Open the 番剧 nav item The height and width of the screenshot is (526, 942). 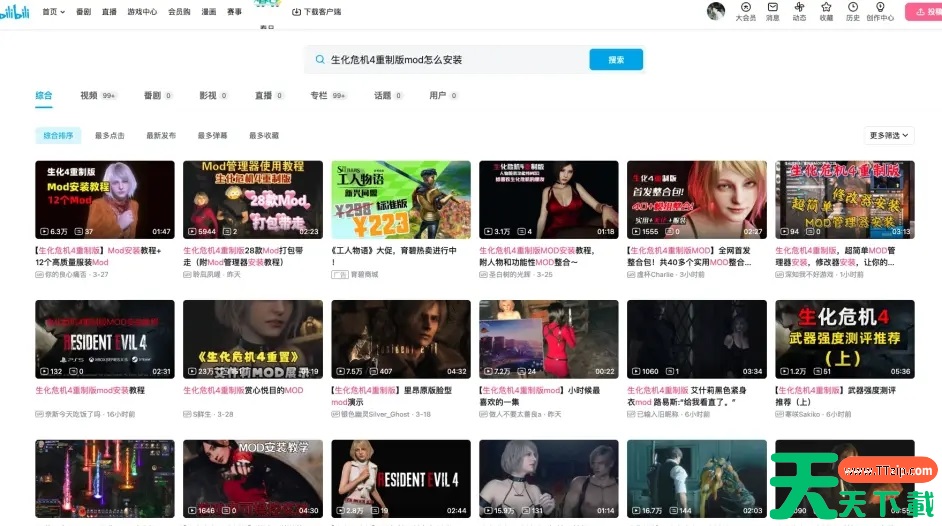84,11
